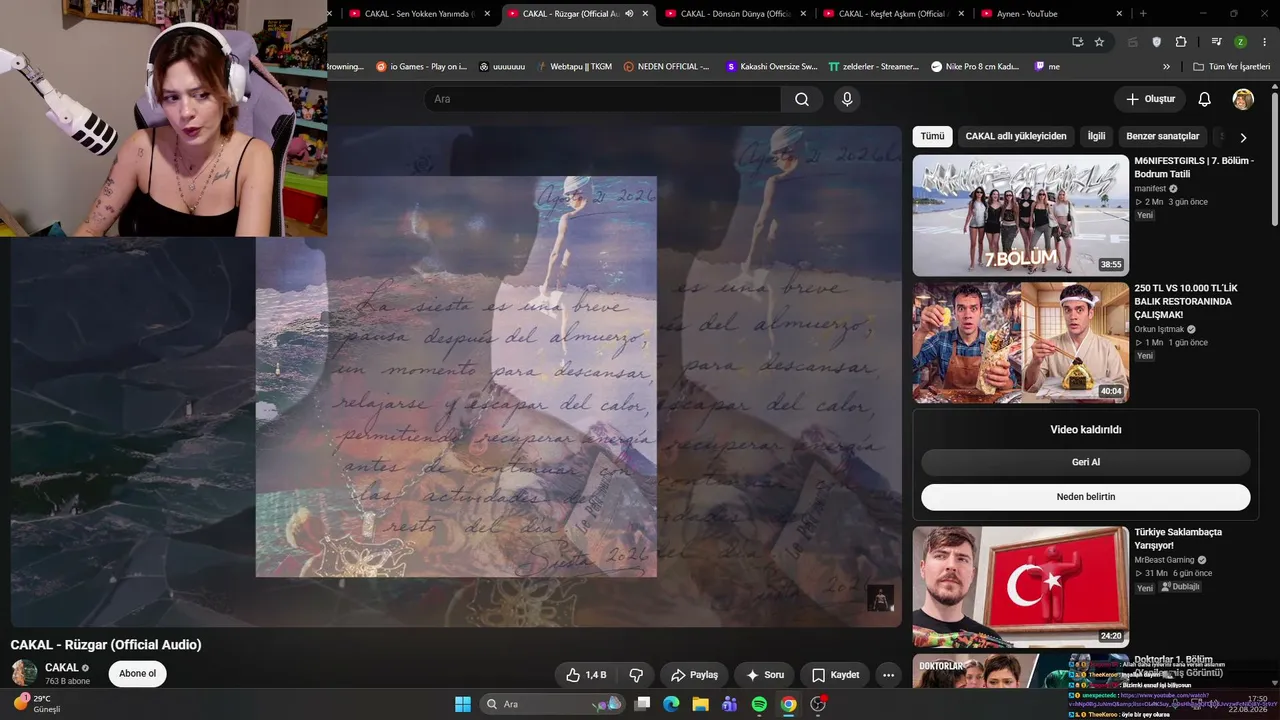Open the more actions three-dot menu under the video
This screenshot has height=720, width=1280.
coord(888,675)
